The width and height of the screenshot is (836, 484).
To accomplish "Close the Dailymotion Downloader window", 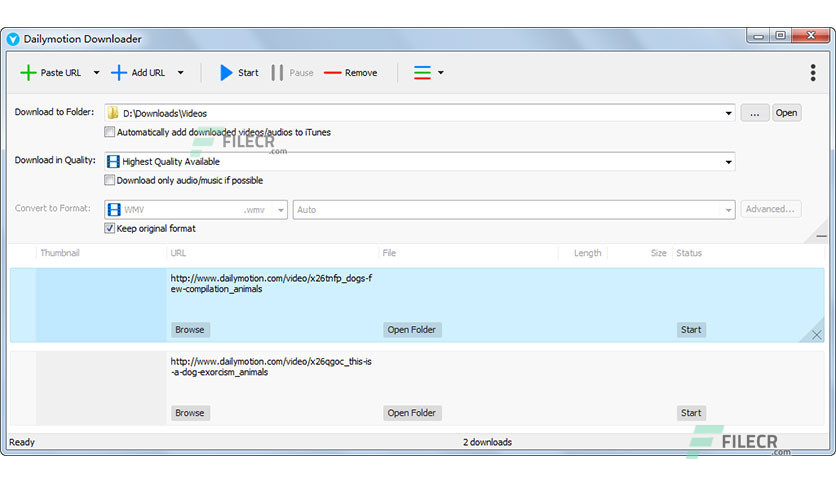I will coord(811,36).
